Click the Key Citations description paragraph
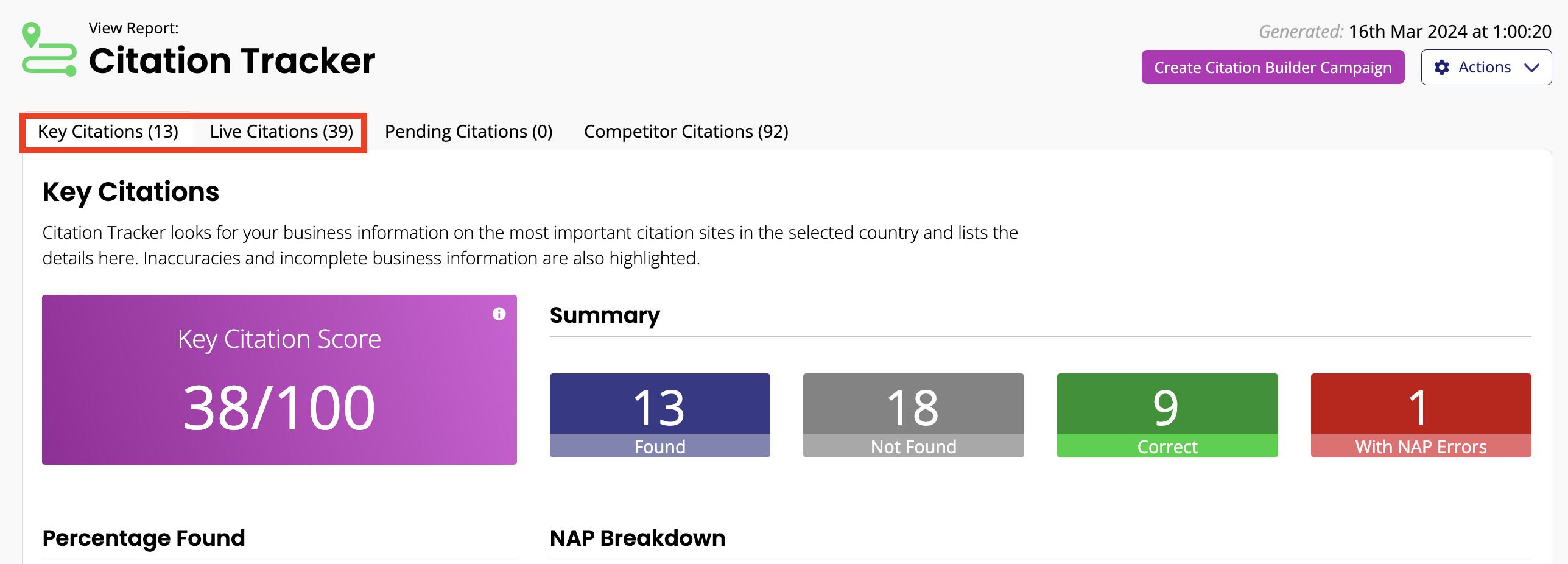The image size is (1568, 564). pyautogui.click(x=530, y=245)
